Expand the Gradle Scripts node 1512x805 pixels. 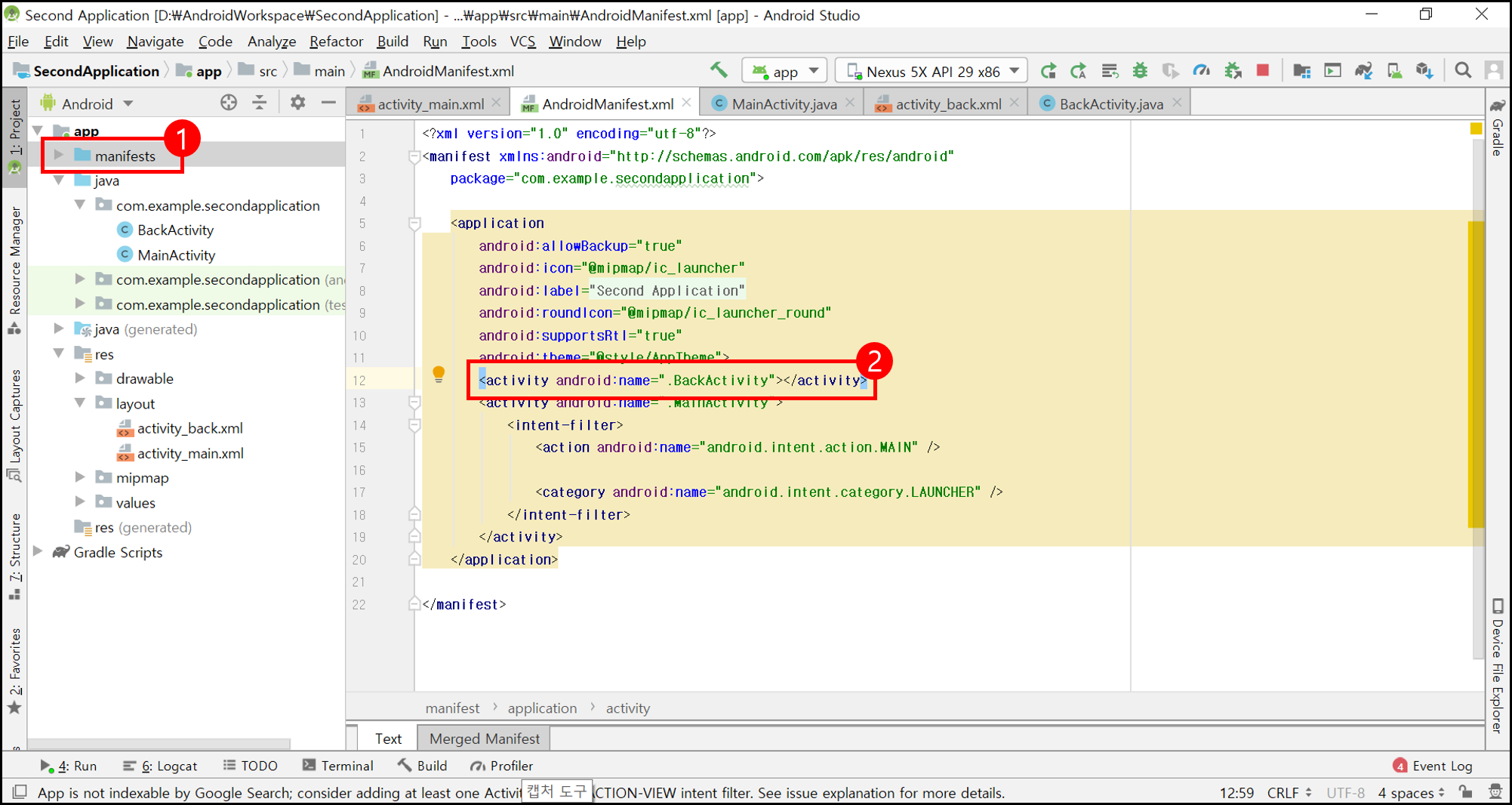38,552
